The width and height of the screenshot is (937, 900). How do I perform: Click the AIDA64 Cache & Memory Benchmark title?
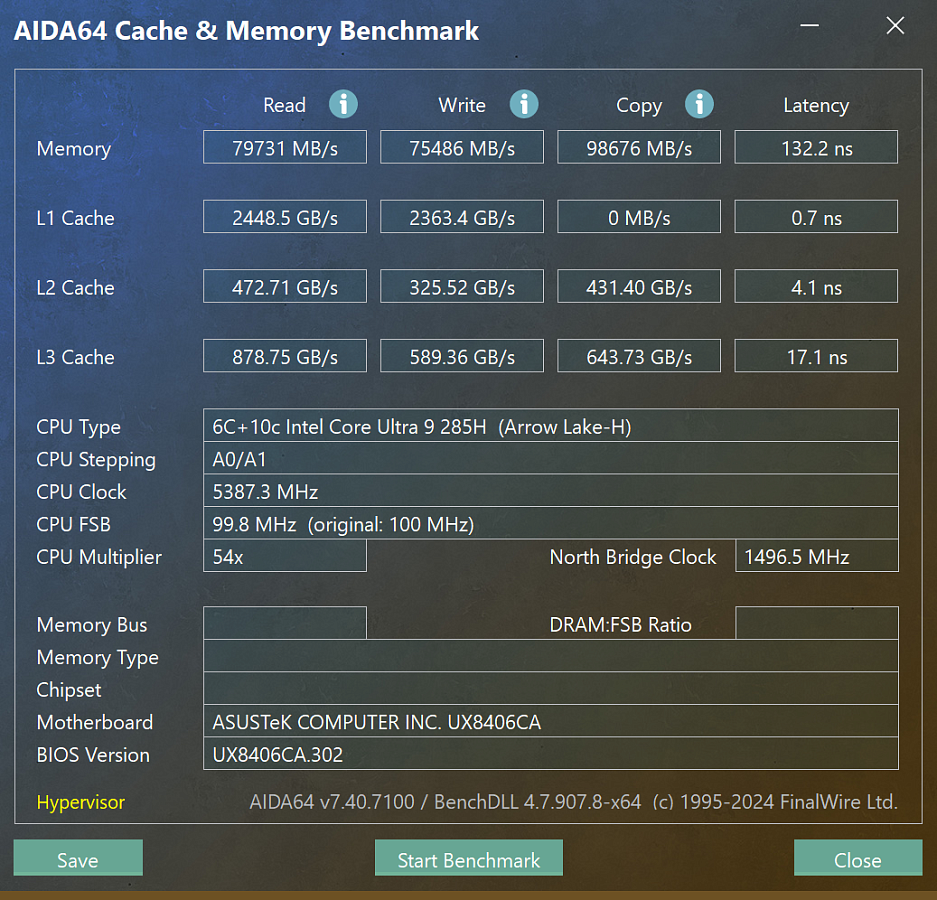[246, 30]
